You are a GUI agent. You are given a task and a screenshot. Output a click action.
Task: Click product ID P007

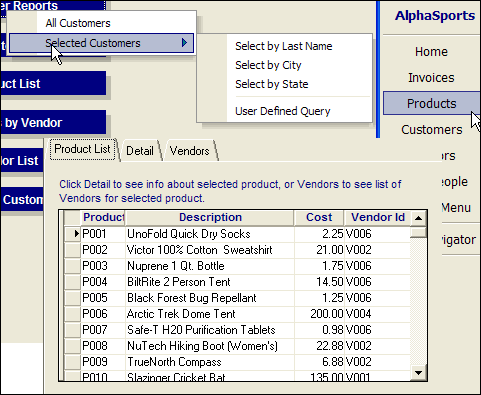pyautogui.click(x=95, y=330)
